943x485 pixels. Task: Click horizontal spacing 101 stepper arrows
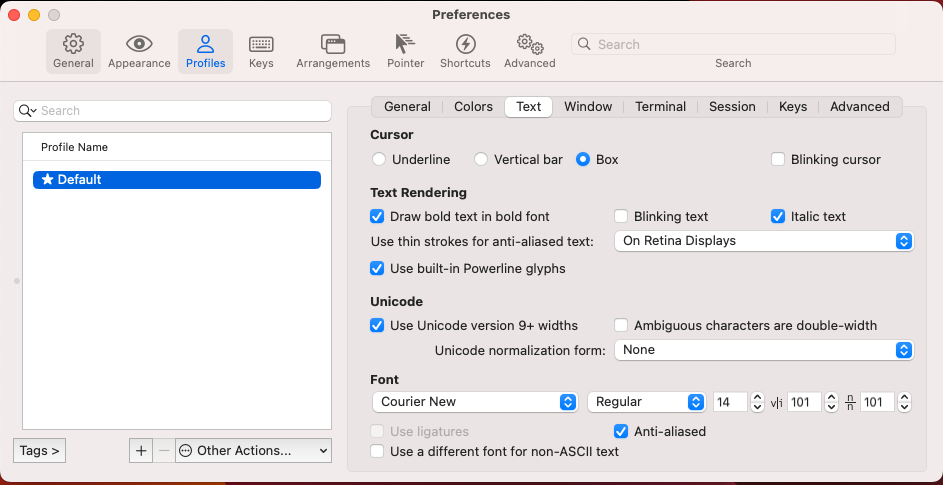point(905,402)
